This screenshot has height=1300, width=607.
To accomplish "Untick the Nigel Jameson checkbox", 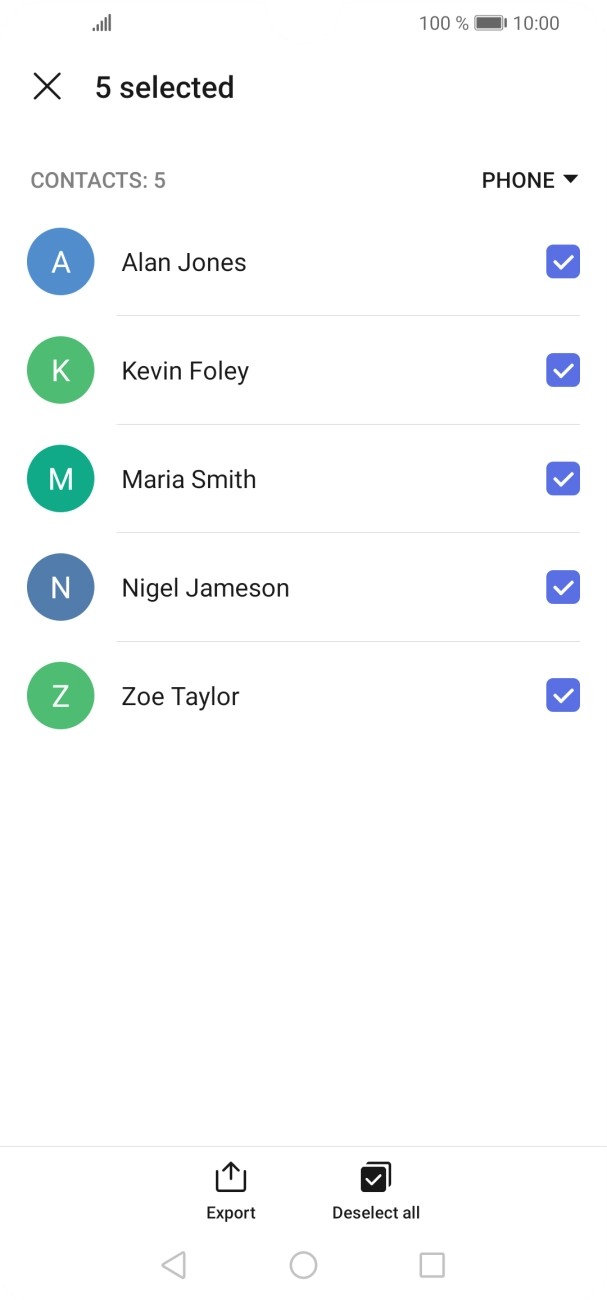I will [x=563, y=588].
